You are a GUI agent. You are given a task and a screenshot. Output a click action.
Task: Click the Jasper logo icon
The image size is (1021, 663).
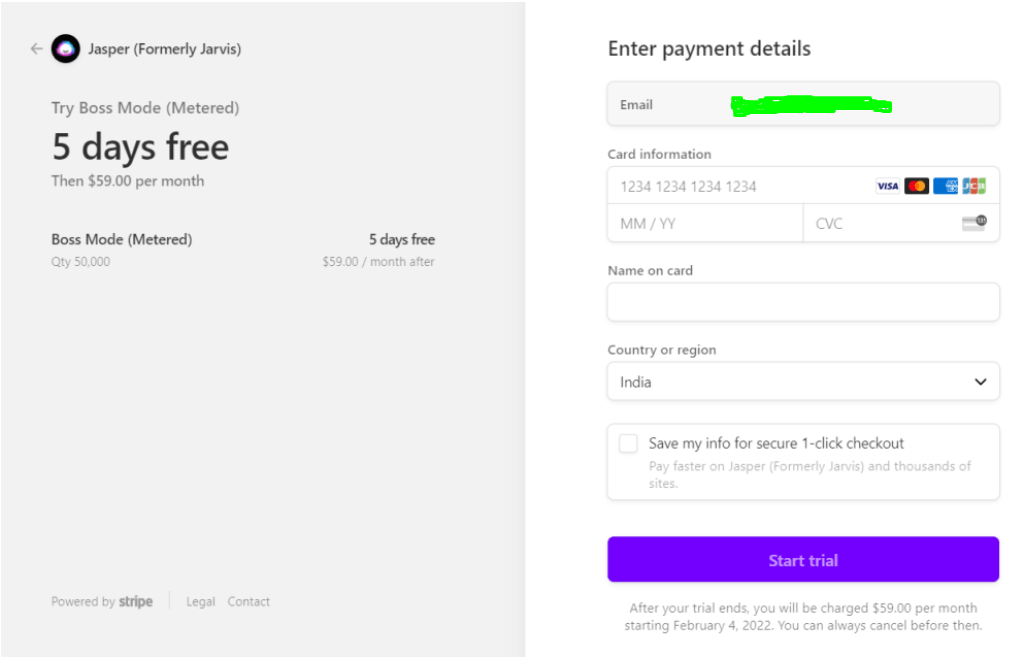pyautogui.click(x=65, y=49)
